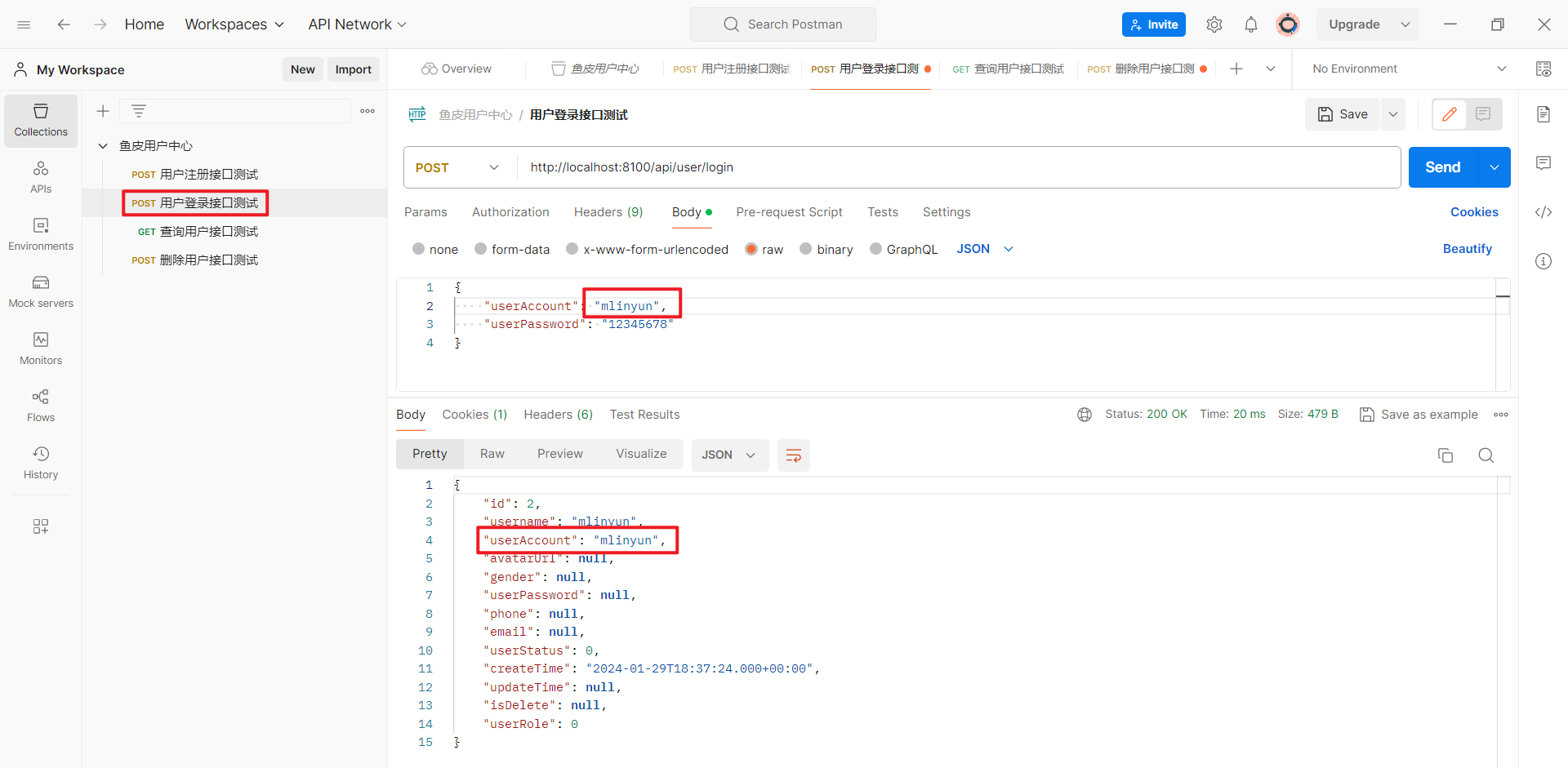Click the Beautify link
Viewport: 1568px width, 768px height.
point(1467,249)
